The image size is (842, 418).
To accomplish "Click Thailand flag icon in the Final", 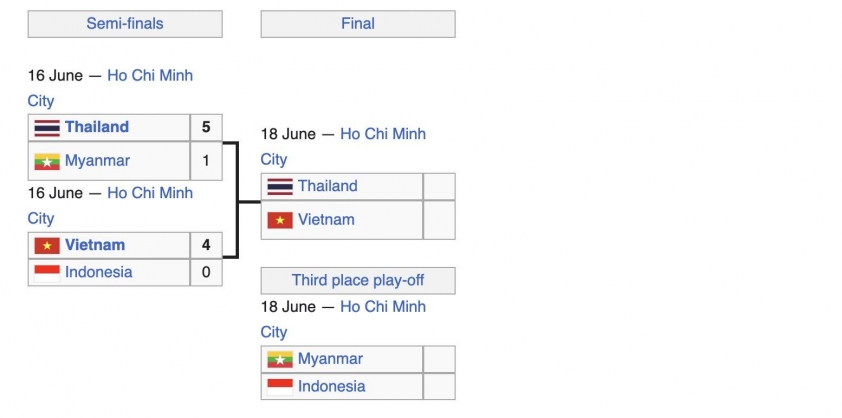I will (280, 186).
